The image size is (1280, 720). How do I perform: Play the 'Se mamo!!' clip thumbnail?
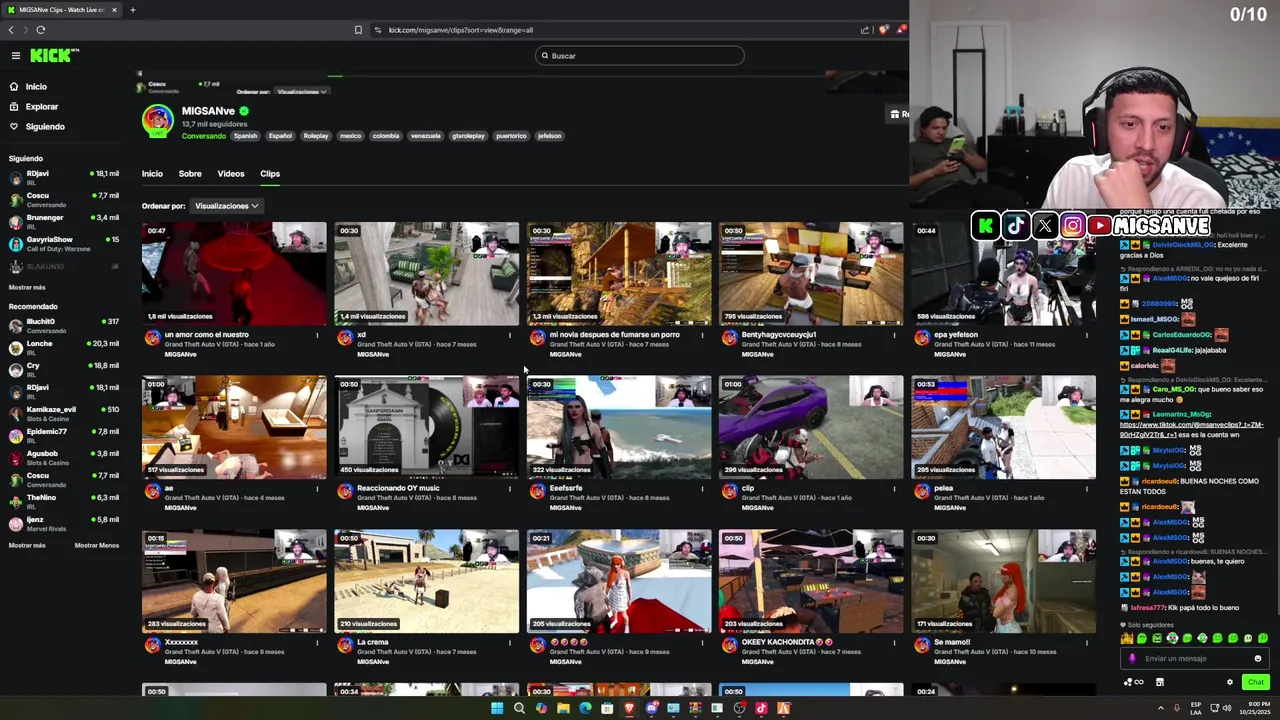(x=1003, y=582)
